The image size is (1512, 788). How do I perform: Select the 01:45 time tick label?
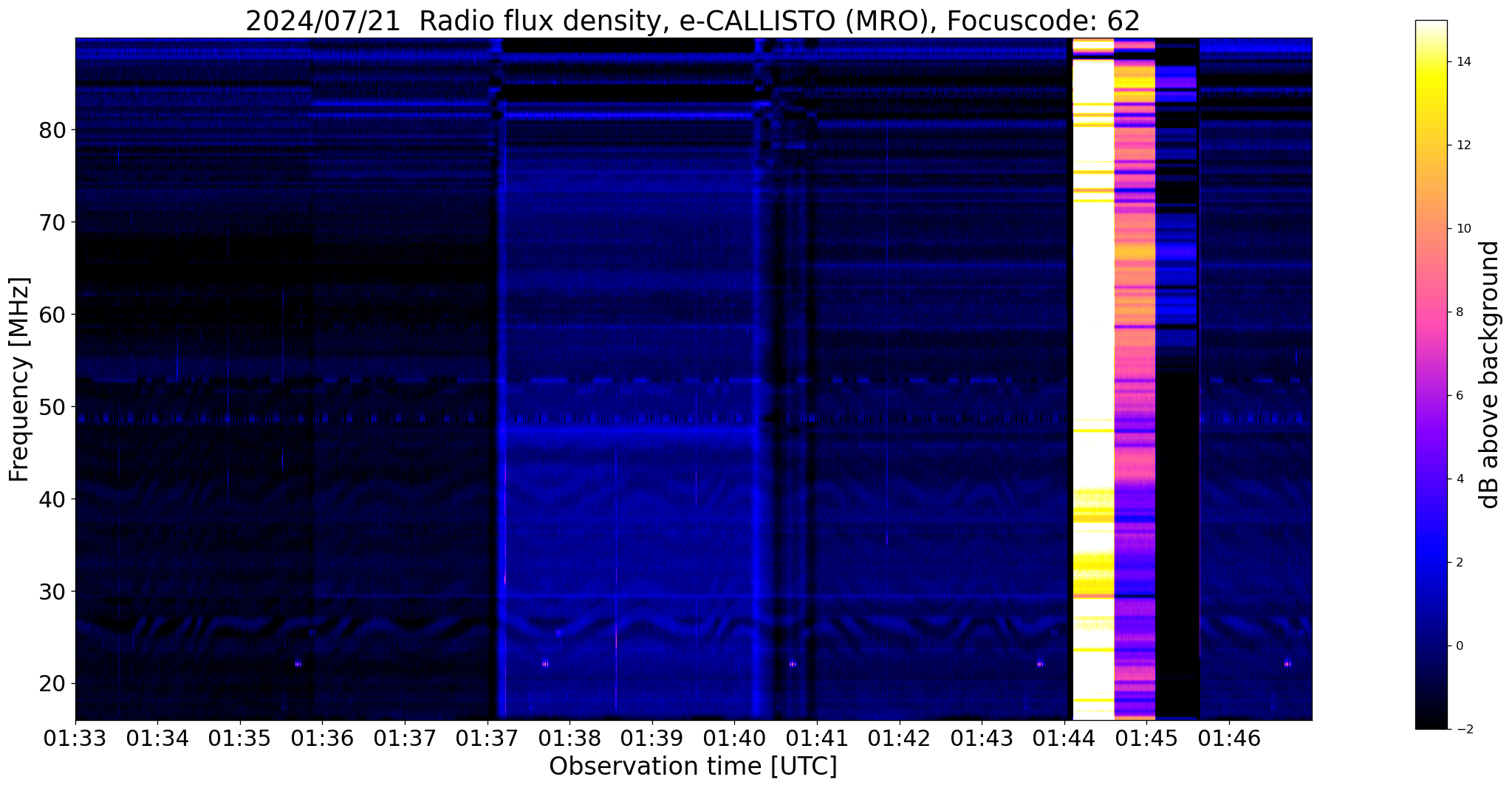[1146, 738]
